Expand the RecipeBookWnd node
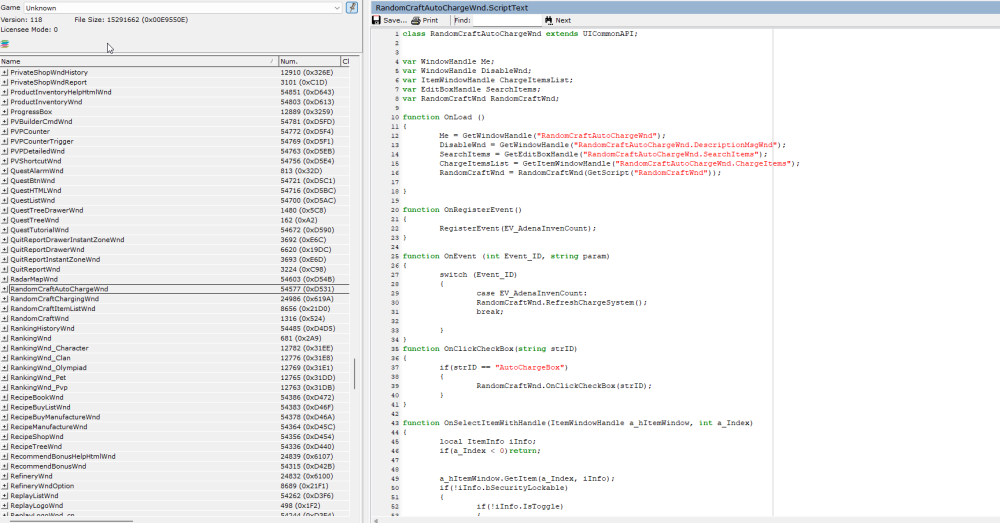This screenshot has height=523, width=1000. [x=5, y=397]
